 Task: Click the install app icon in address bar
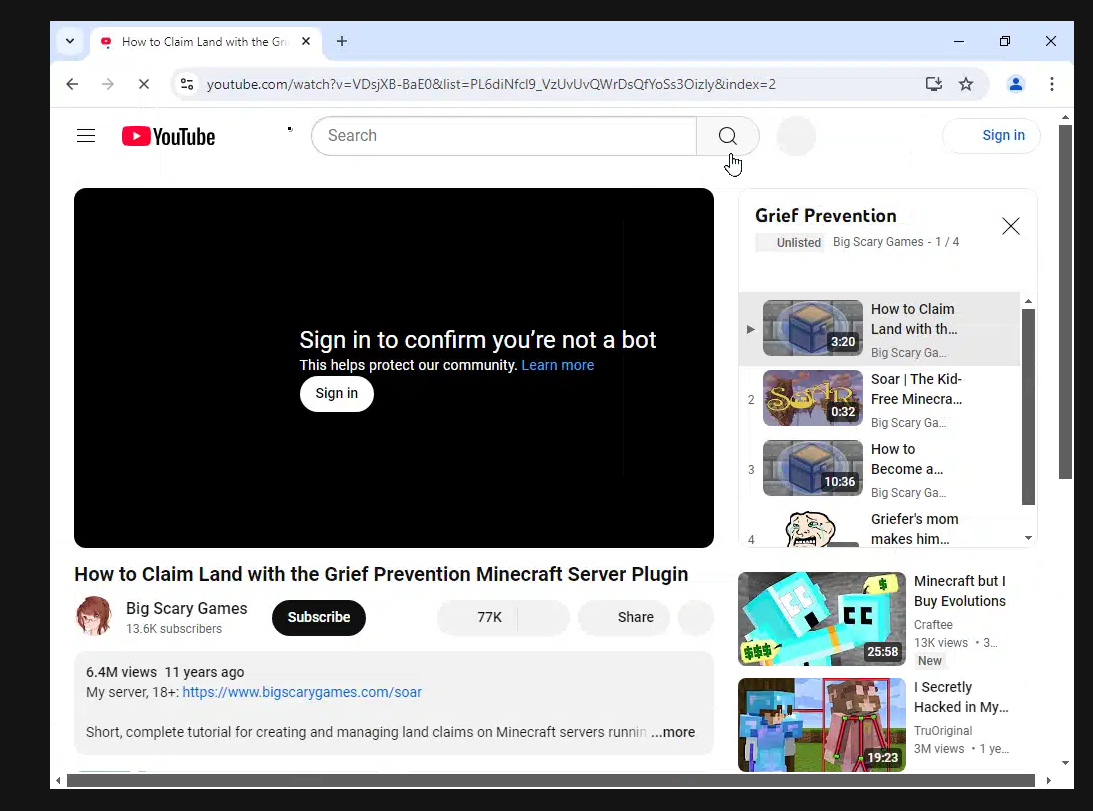pos(933,84)
